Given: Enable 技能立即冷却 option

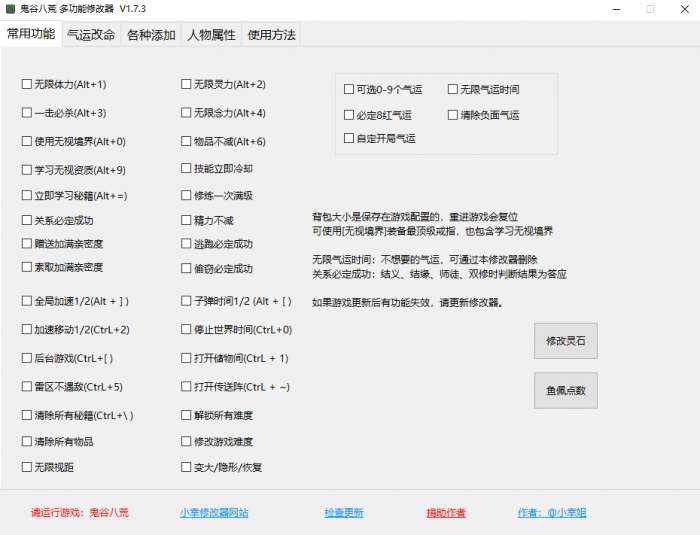Looking at the screenshot, I should pos(217,168).
